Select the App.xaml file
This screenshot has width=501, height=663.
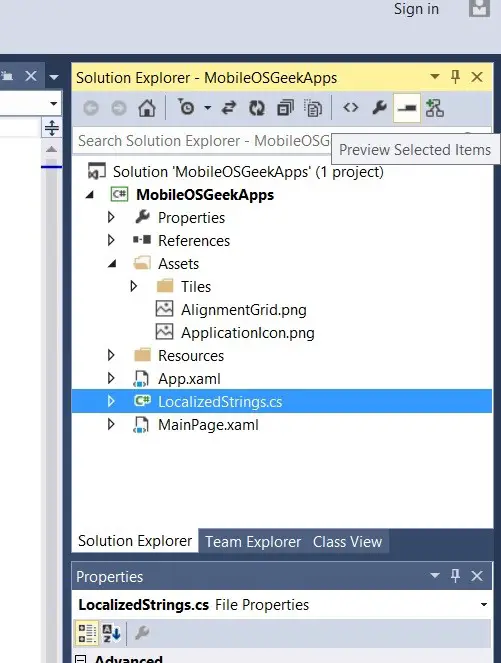[189, 379]
